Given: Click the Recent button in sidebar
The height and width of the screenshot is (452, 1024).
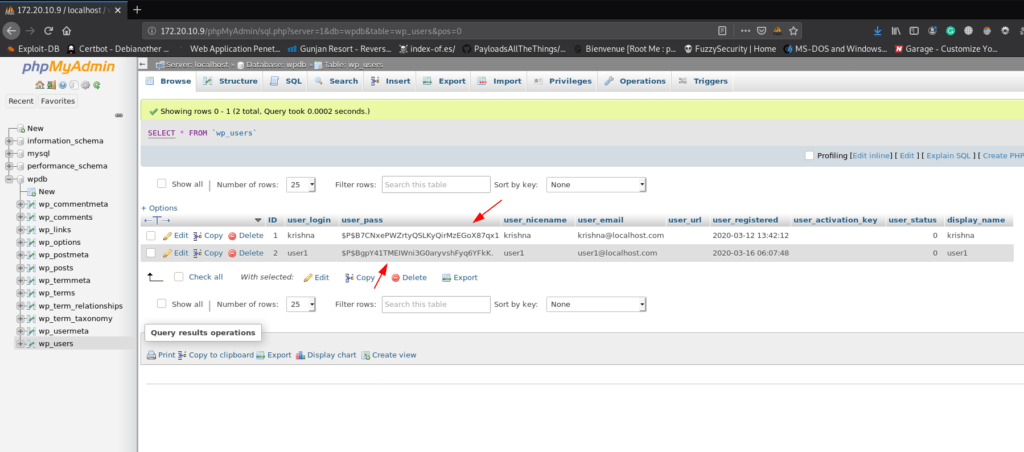Looking at the screenshot, I should 21,101.
